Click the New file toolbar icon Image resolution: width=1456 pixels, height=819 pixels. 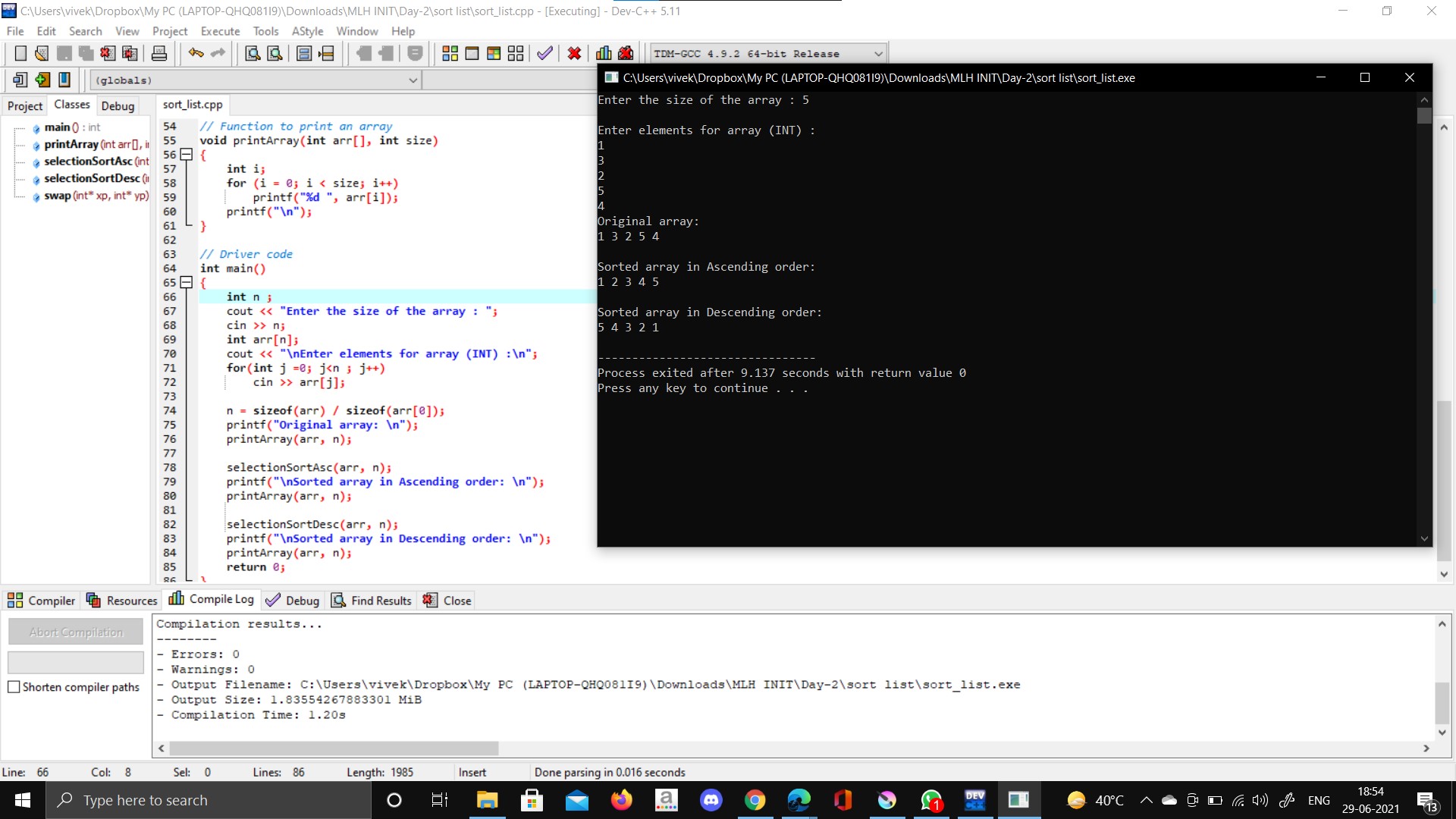pyautogui.click(x=20, y=53)
